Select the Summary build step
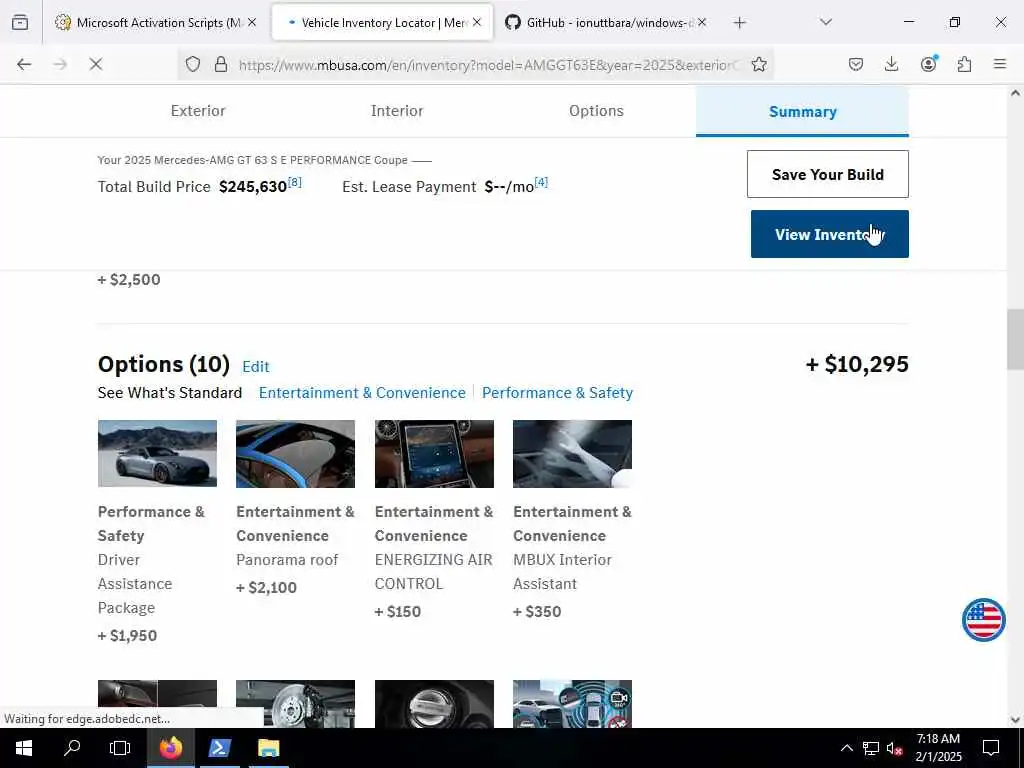This screenshot has width=1024, height=768. [x=802, y=111]
